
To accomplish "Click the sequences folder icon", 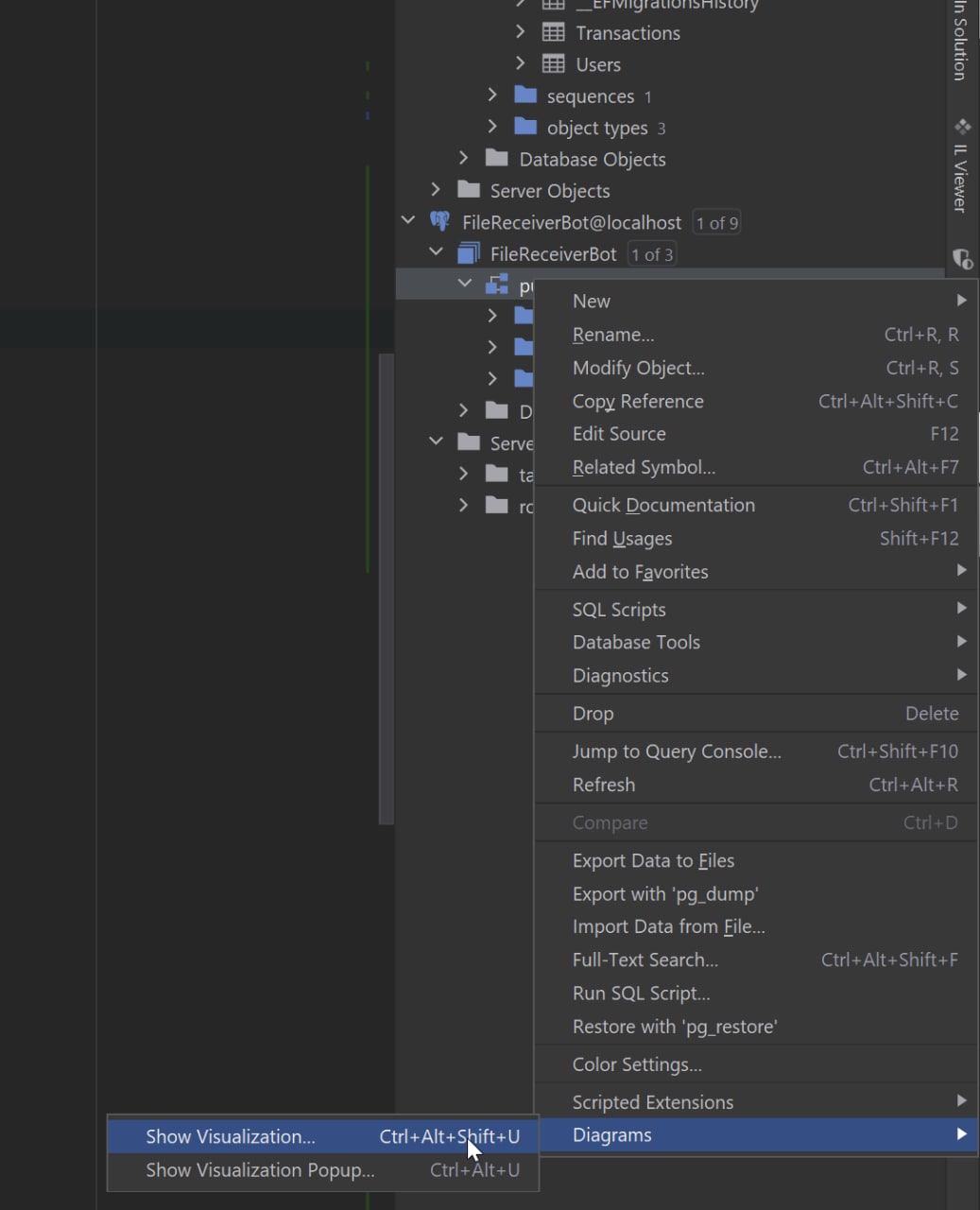I will pos(525,95).
